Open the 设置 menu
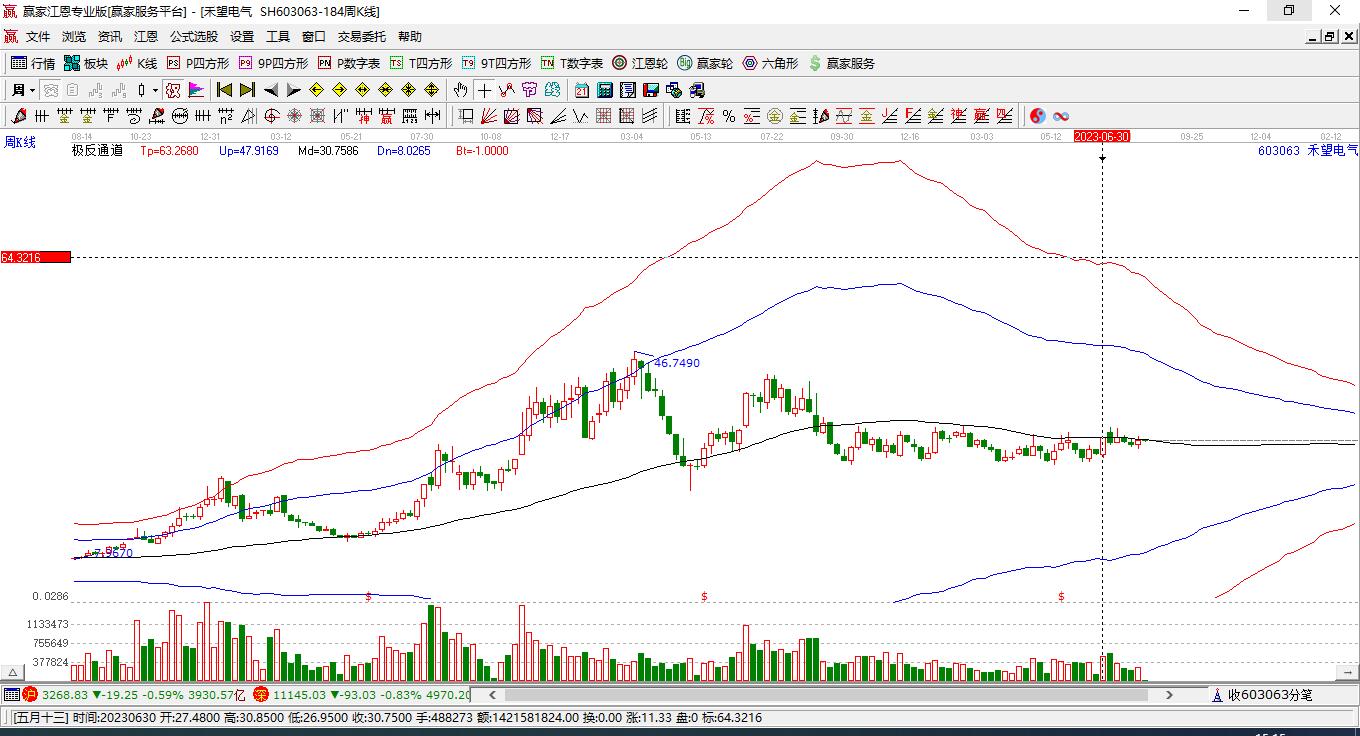The image size is (1360, 736). pos(242,36)
